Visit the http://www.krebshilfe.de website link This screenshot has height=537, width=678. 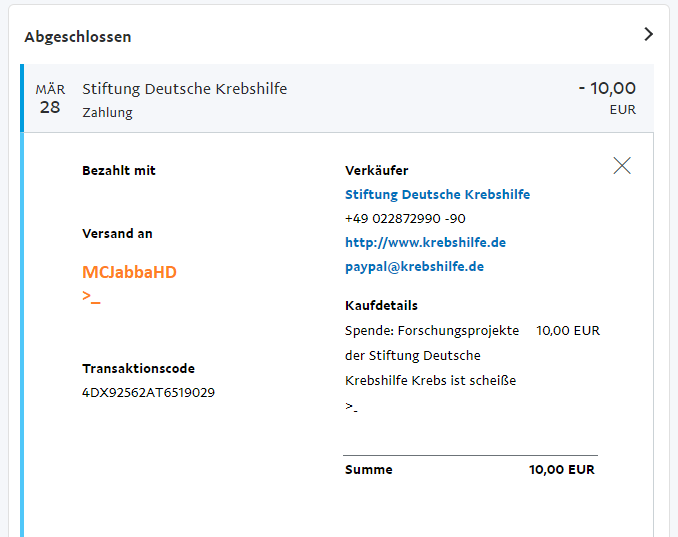pos(425,243)
